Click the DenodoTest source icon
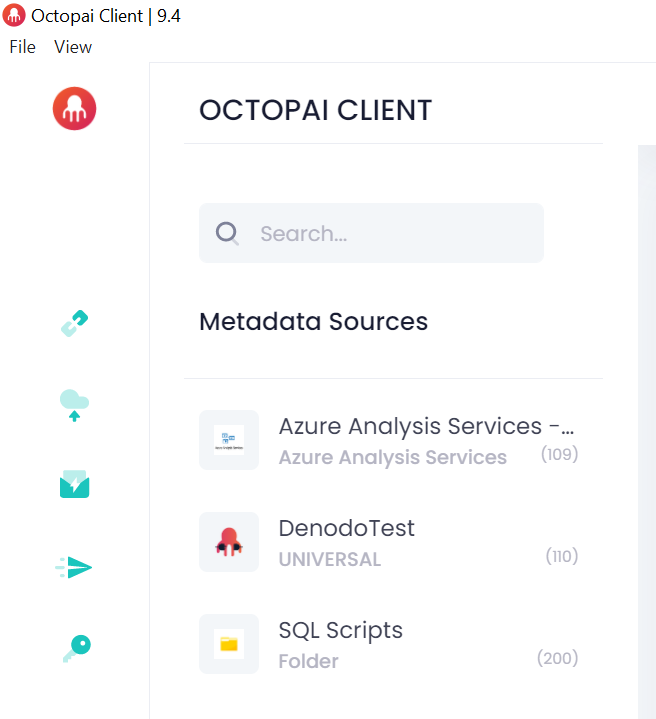The image size is (656, 719). tap(229, 542)
